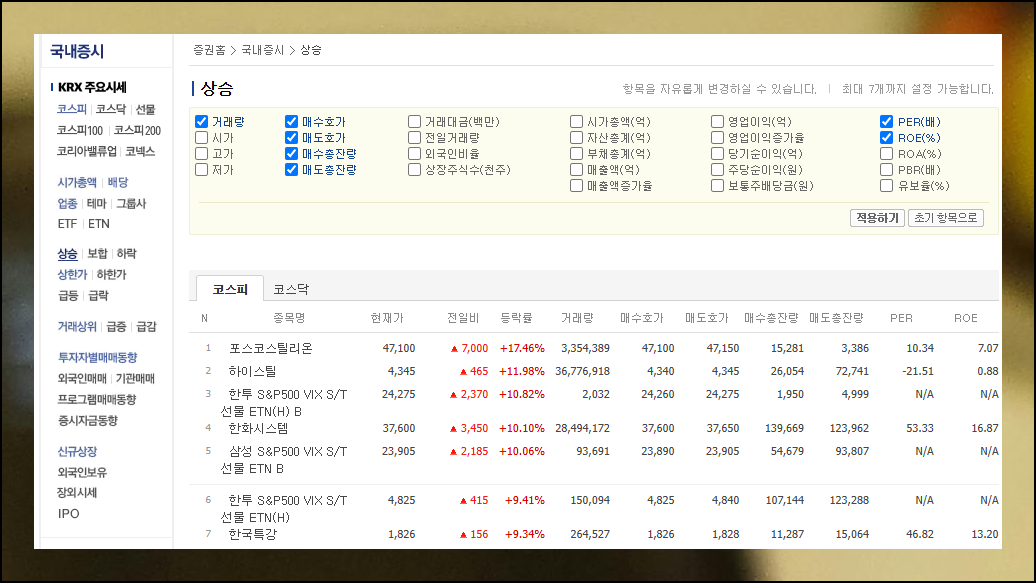This screenshot has height=583, width=1036.
Task: Enable the 시가 checkbox
Action: (202, 137)
